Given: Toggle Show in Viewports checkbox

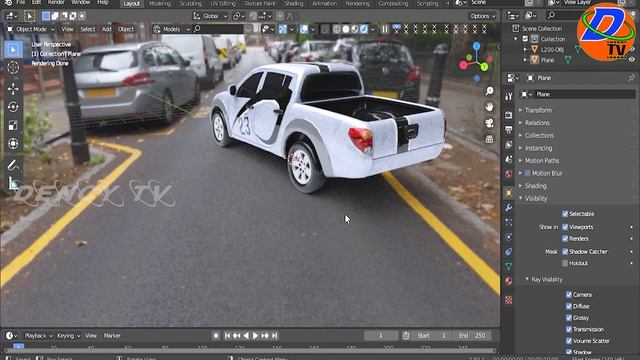Looking at the screenshot, I should (565, 227).
